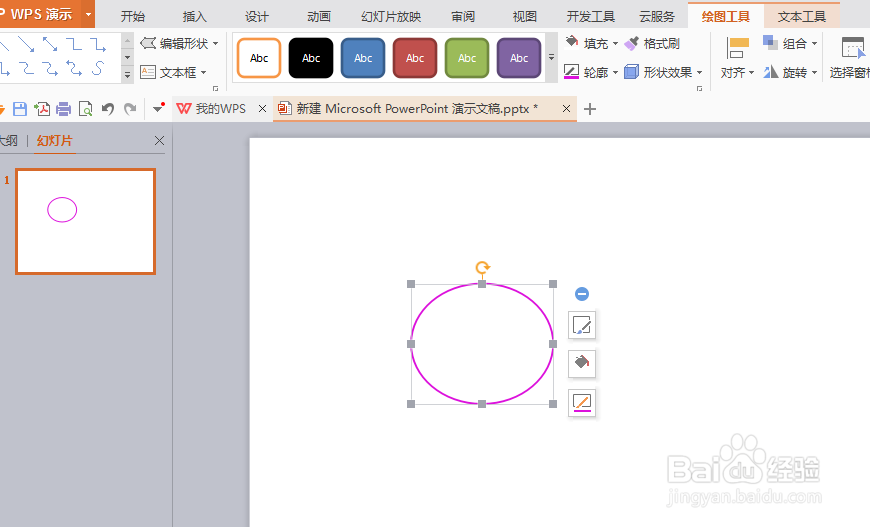Open the 视图 ribbon tab
The height and width of the screenshot is (527, 870).
pos(524,17)
